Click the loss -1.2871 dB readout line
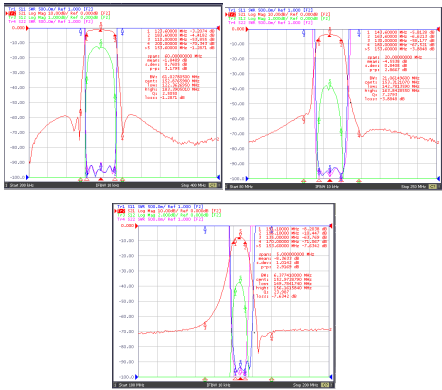This screenshot has height=390, width=442. point(165,98)
